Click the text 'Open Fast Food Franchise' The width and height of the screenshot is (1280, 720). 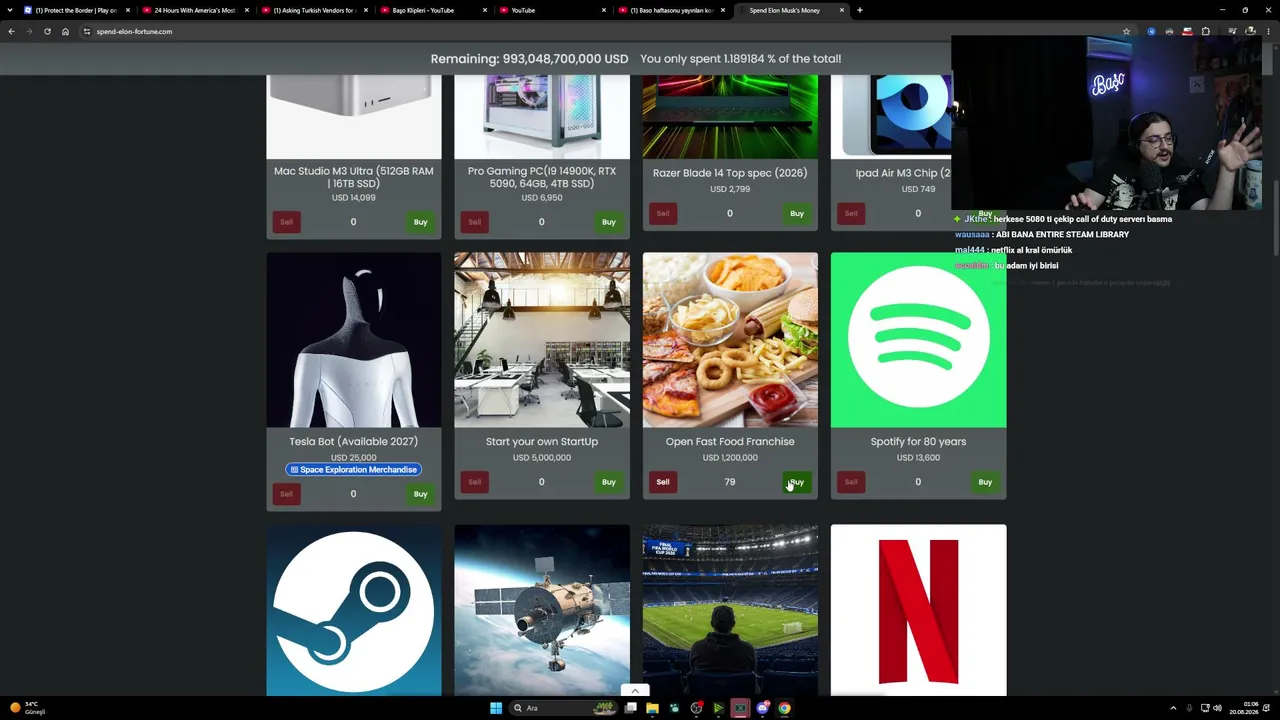730,442
